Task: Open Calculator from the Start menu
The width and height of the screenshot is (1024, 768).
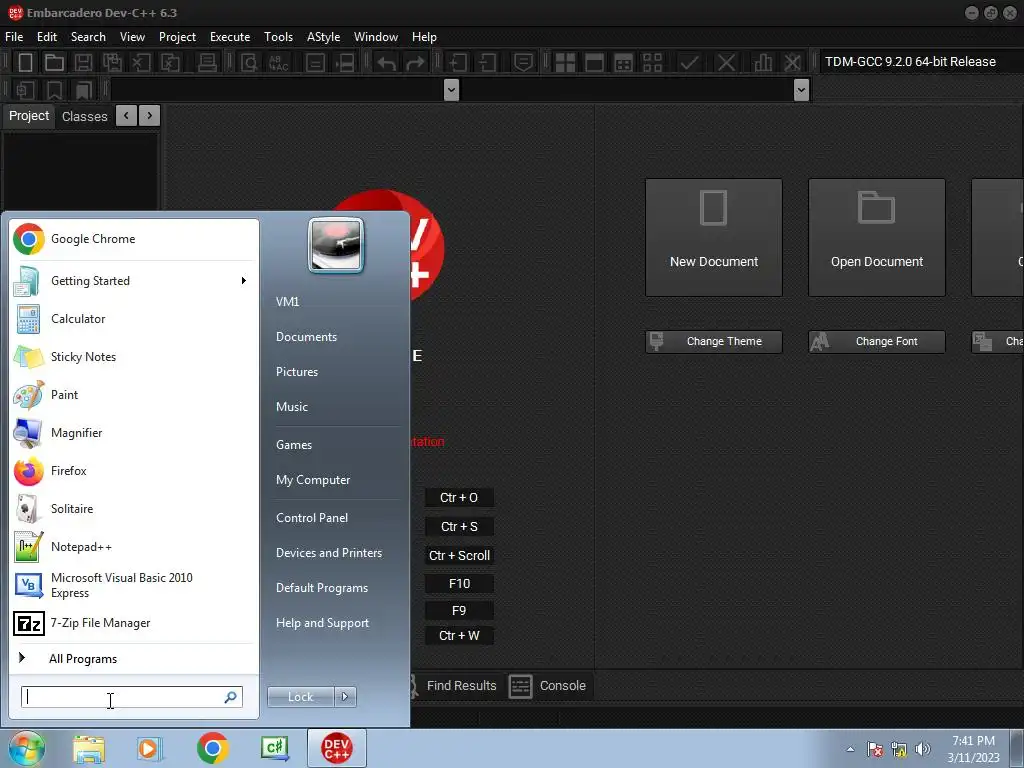Action: (134, 319)
